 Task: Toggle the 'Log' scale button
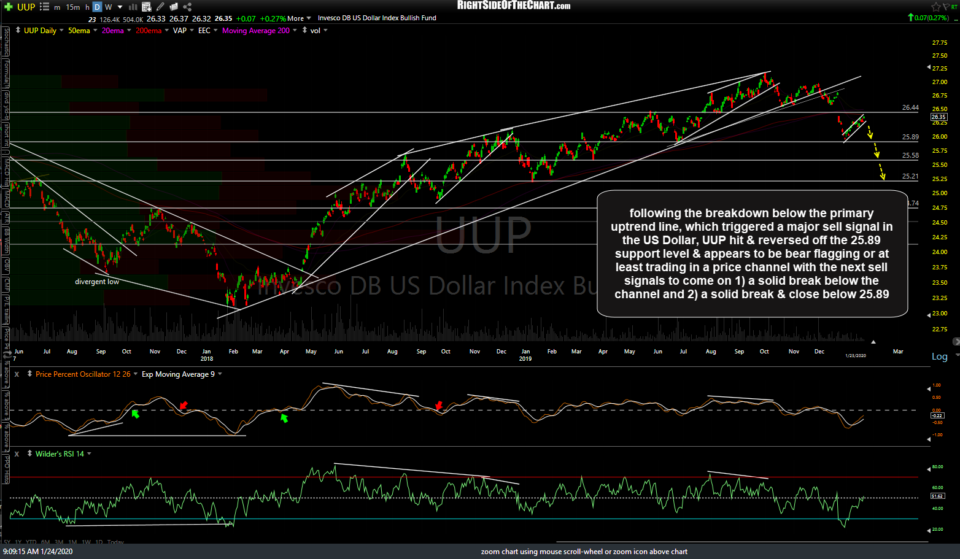(x=939, y=356)
